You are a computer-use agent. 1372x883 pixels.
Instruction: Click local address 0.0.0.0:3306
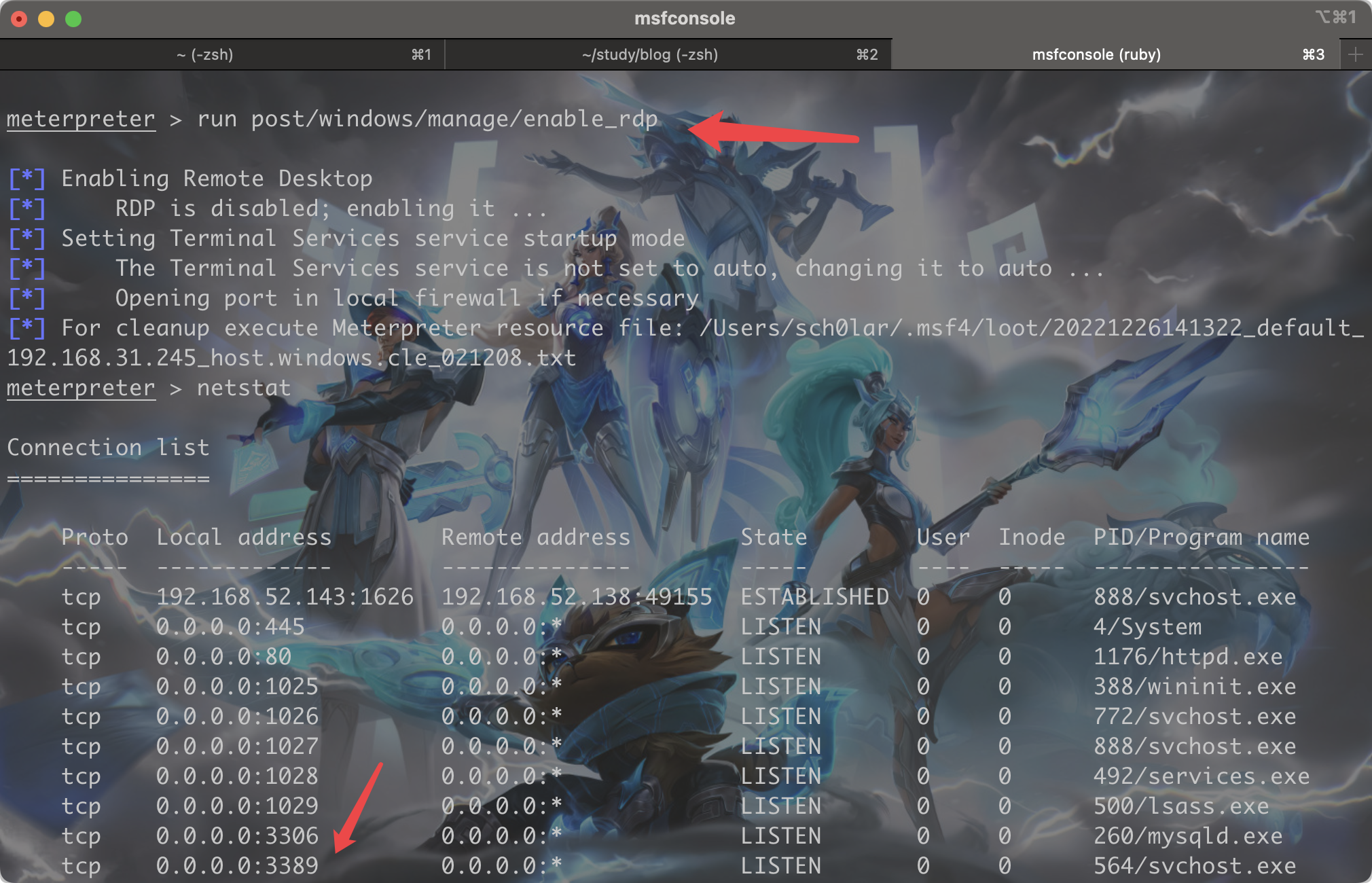click(237, 836)
